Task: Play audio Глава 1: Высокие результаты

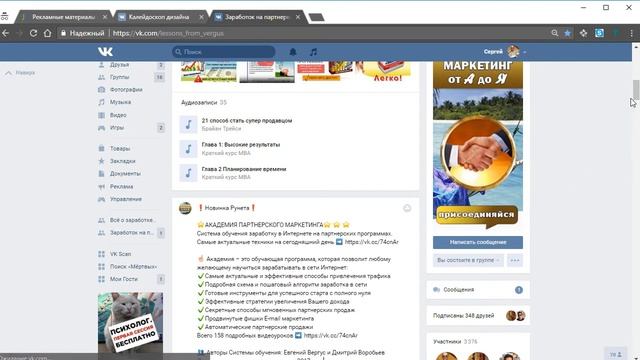Action: click(188, 149)
